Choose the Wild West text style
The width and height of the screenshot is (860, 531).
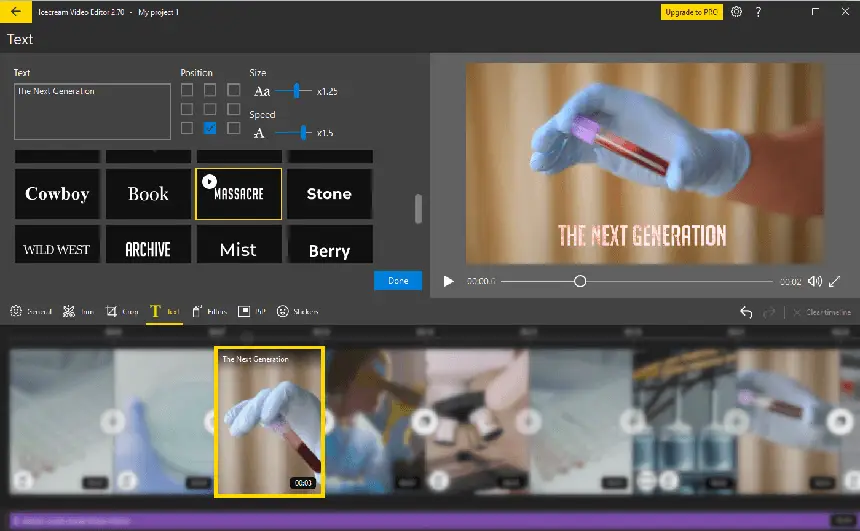click(57, 244)
